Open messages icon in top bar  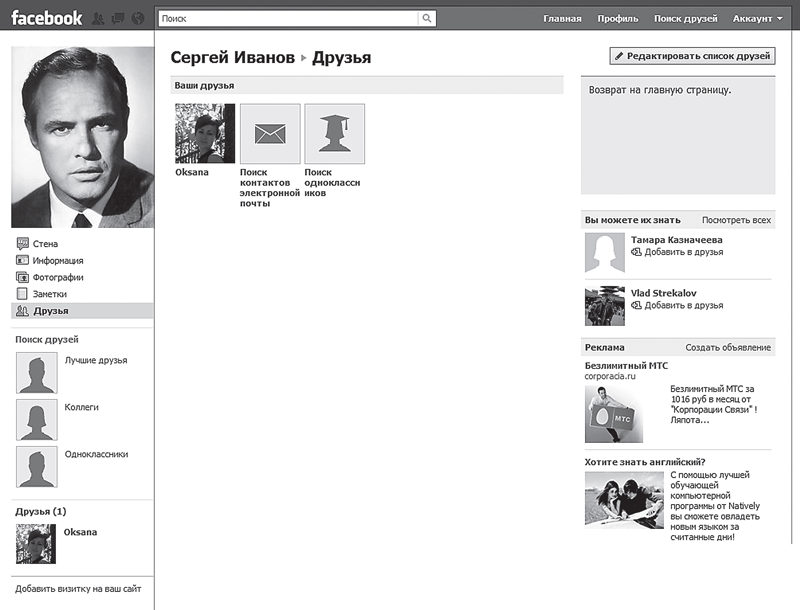point(118,19)
